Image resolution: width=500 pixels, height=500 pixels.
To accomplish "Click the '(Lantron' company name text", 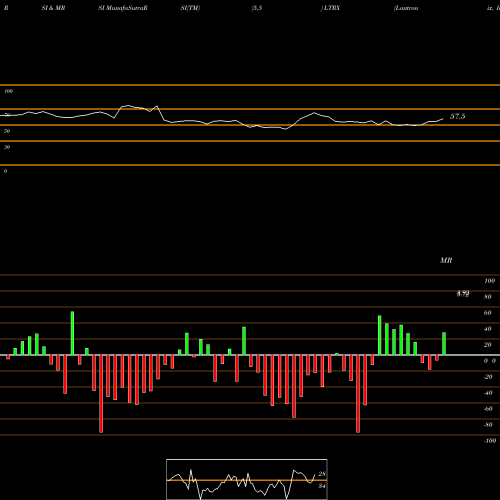I will click(x=406, y=8).
